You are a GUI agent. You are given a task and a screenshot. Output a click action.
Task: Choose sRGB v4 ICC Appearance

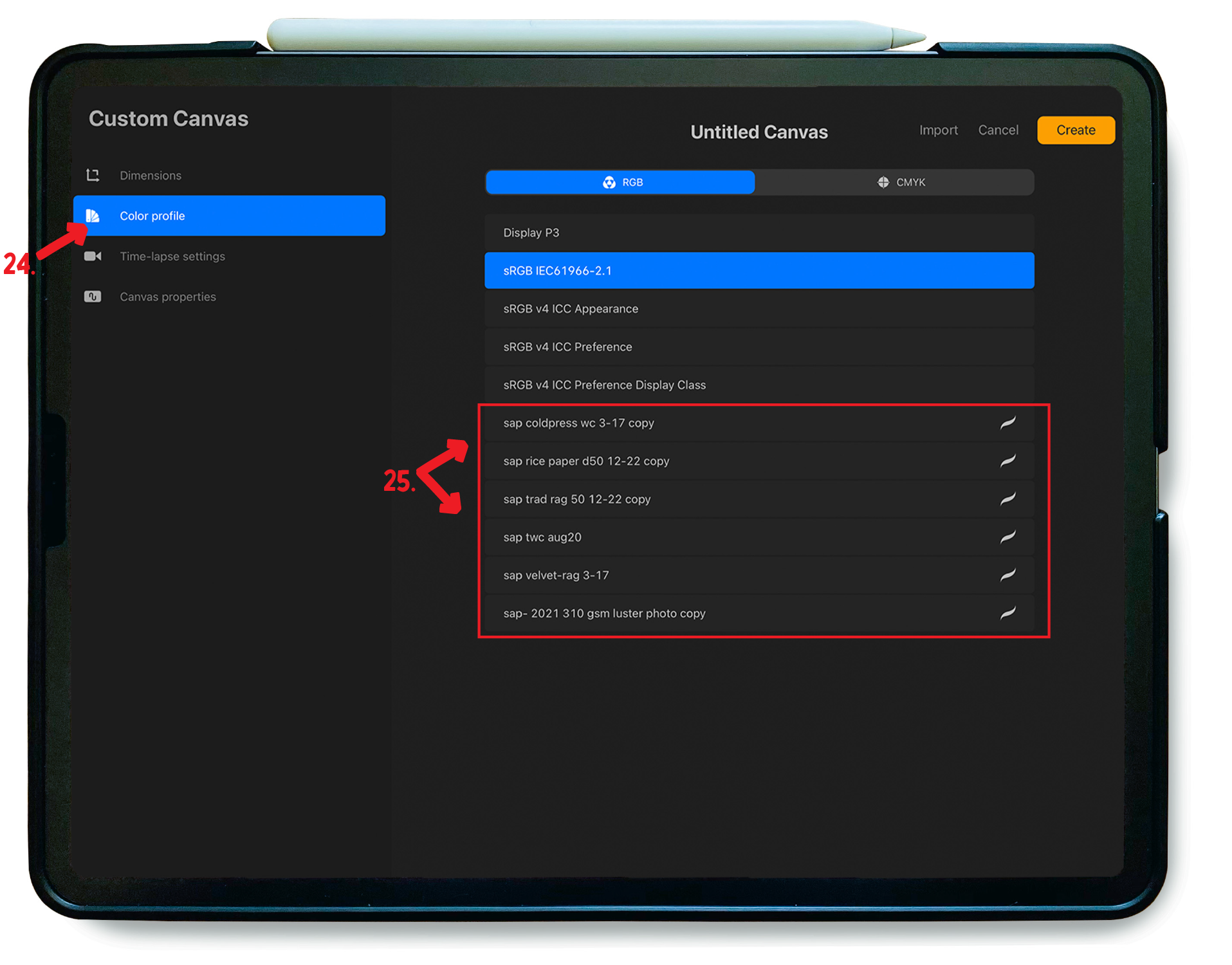759,308
